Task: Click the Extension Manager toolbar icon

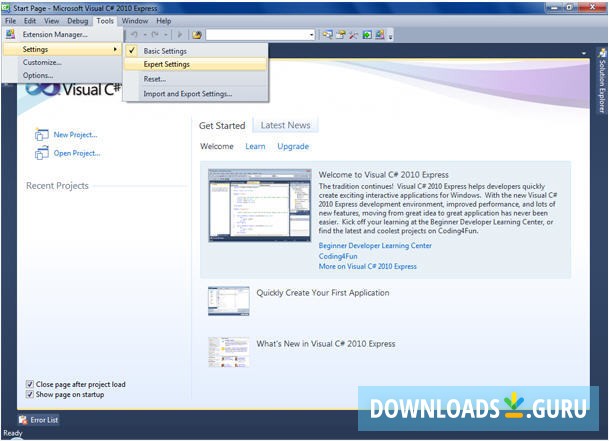Action: [380, 35]
